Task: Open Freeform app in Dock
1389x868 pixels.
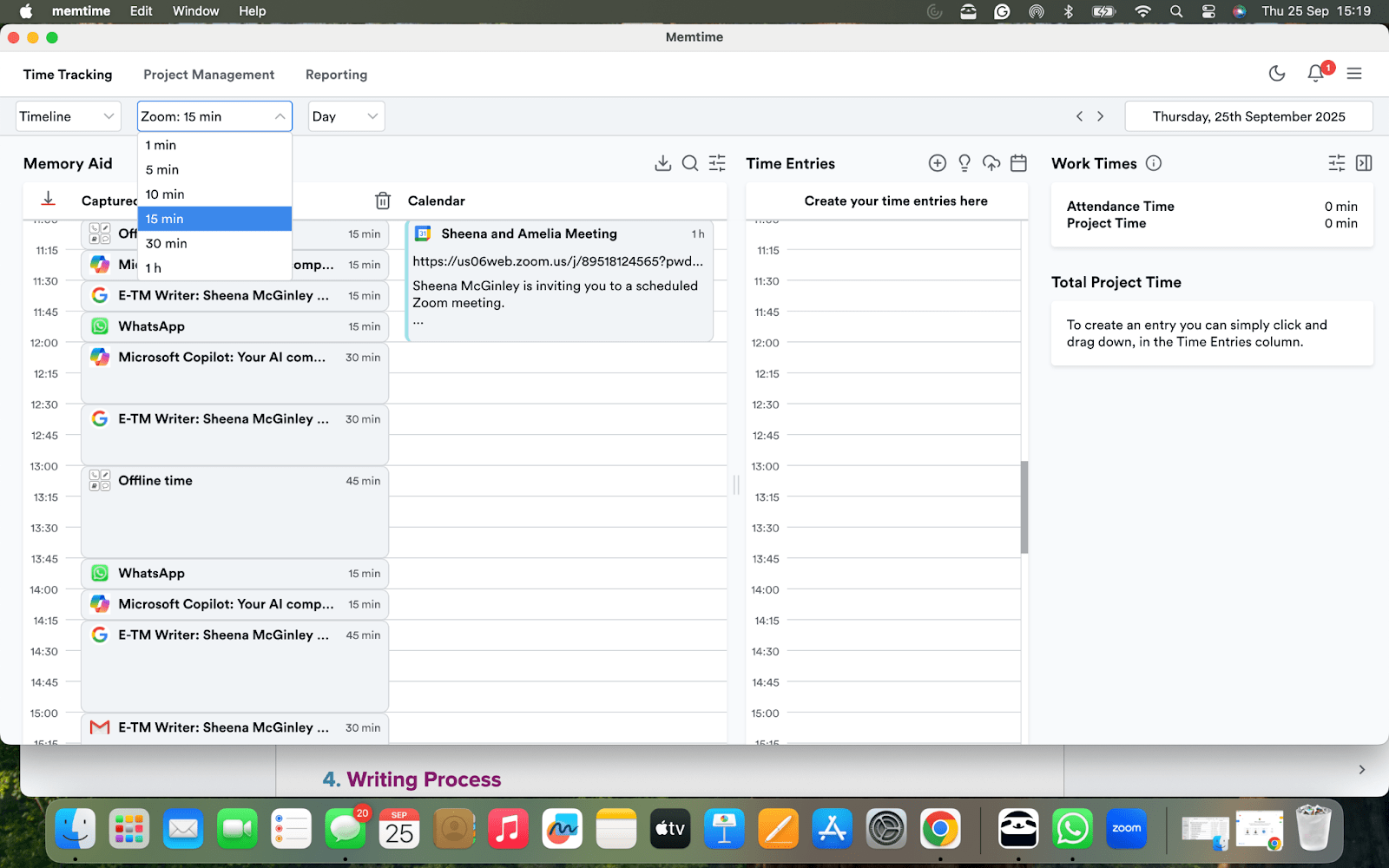Action: click(563, 830)
